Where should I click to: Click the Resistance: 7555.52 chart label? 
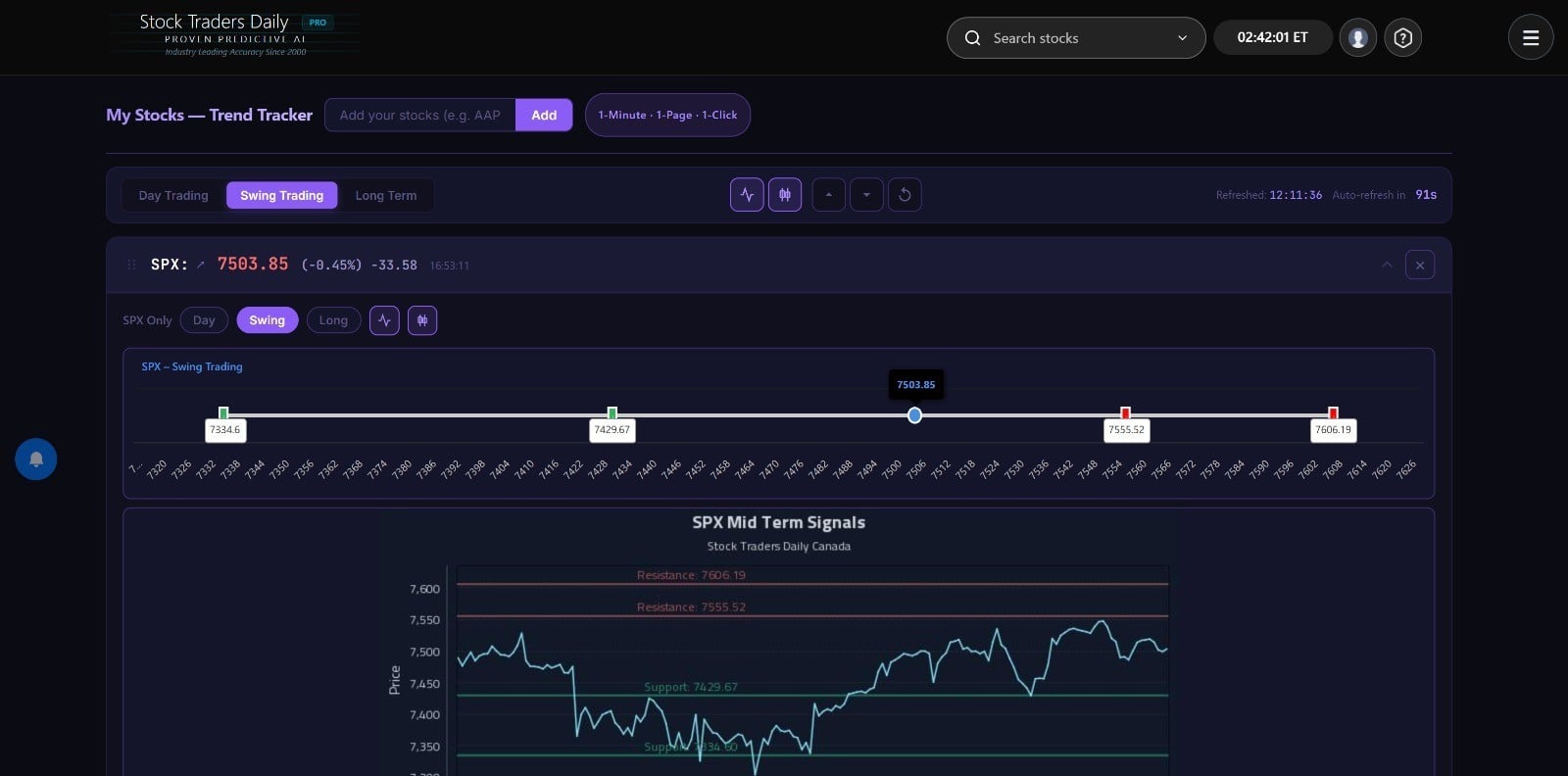coord(691,607)
